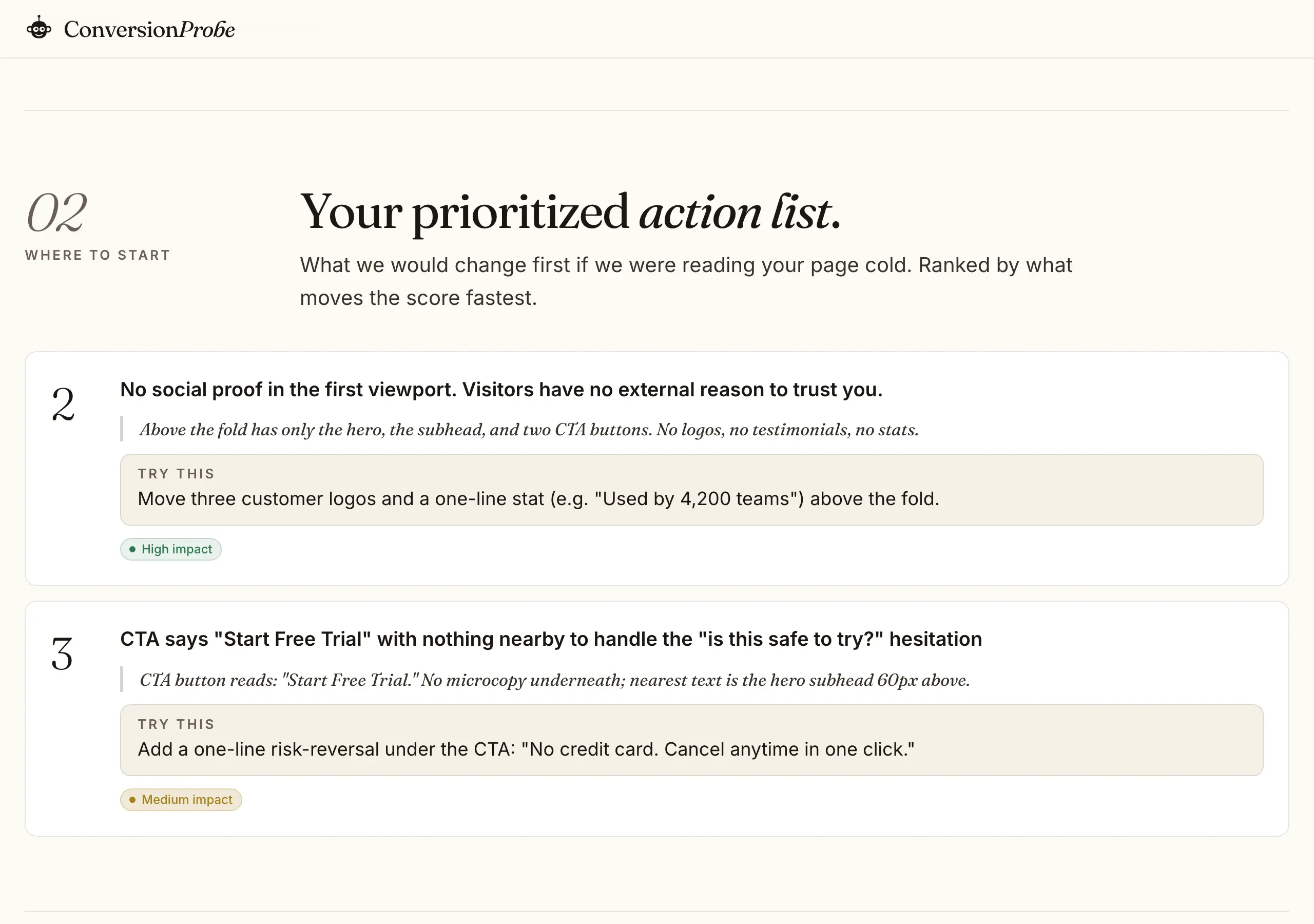Click the 'CTA button reads' italic quote
Screen dimensions: 1314x924
(554, 680)
